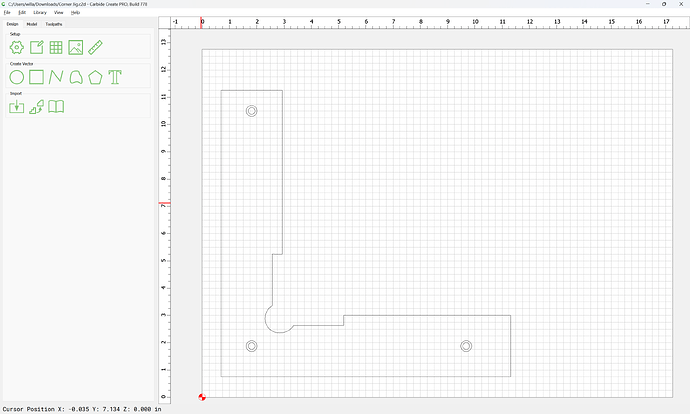The width and height of the screenshot is (690, 414).
Task: Open the Library menu
Action: (x=40, y=13)
